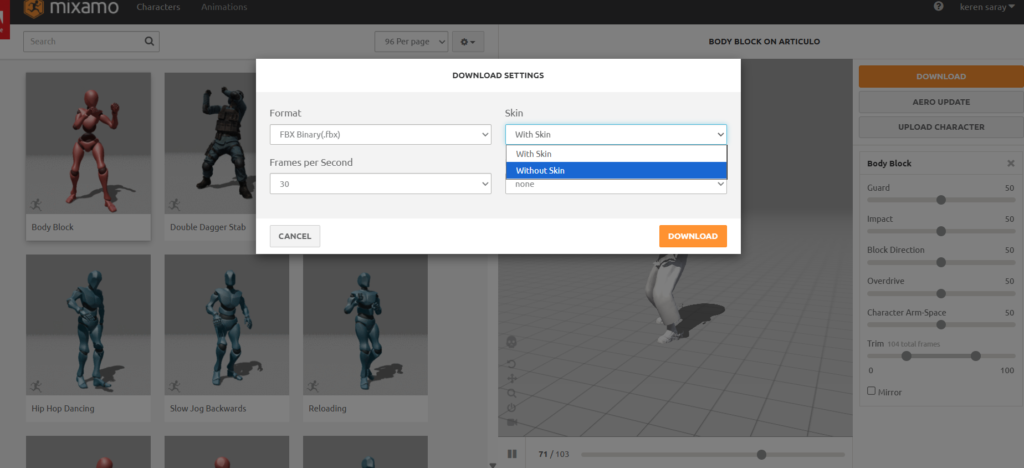Open the Frames per Second dropdown
Image resolution: width=1024 pixels, height=468 pixels.
(x=381, y=184)
